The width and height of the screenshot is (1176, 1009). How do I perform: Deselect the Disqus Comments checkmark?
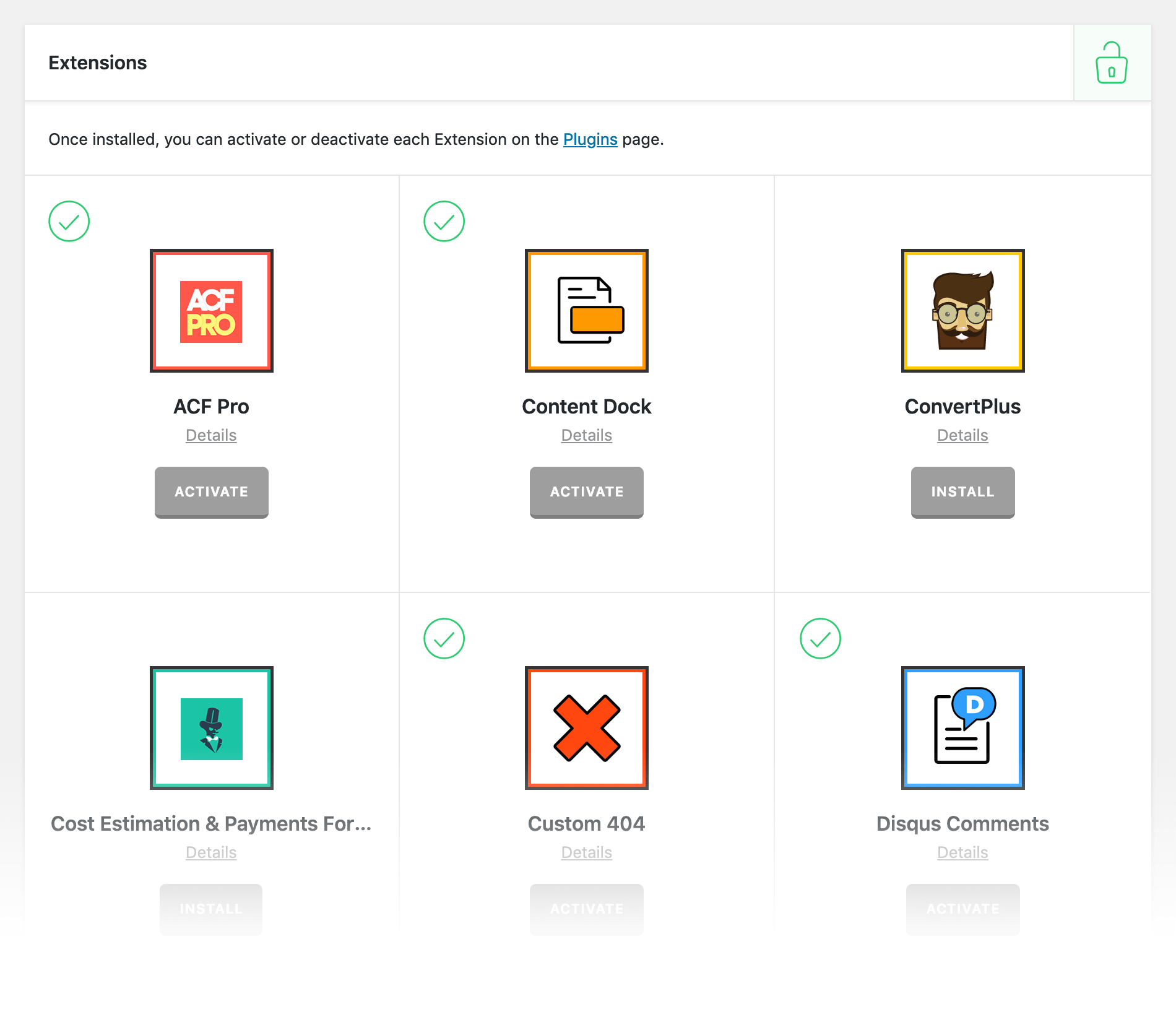(x=820, y=639)
